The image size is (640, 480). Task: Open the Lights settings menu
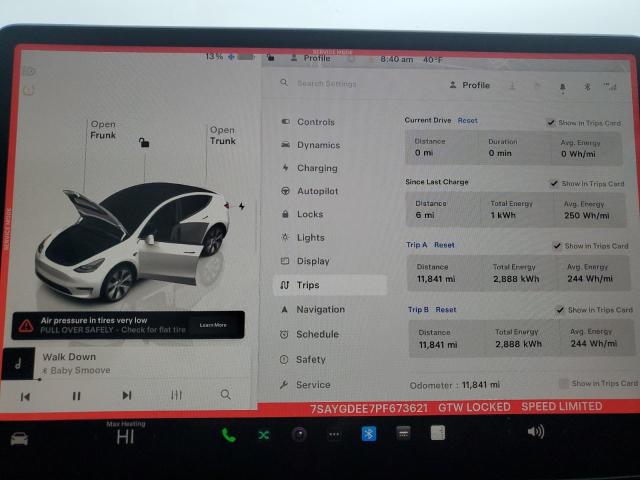pos(310,238)
